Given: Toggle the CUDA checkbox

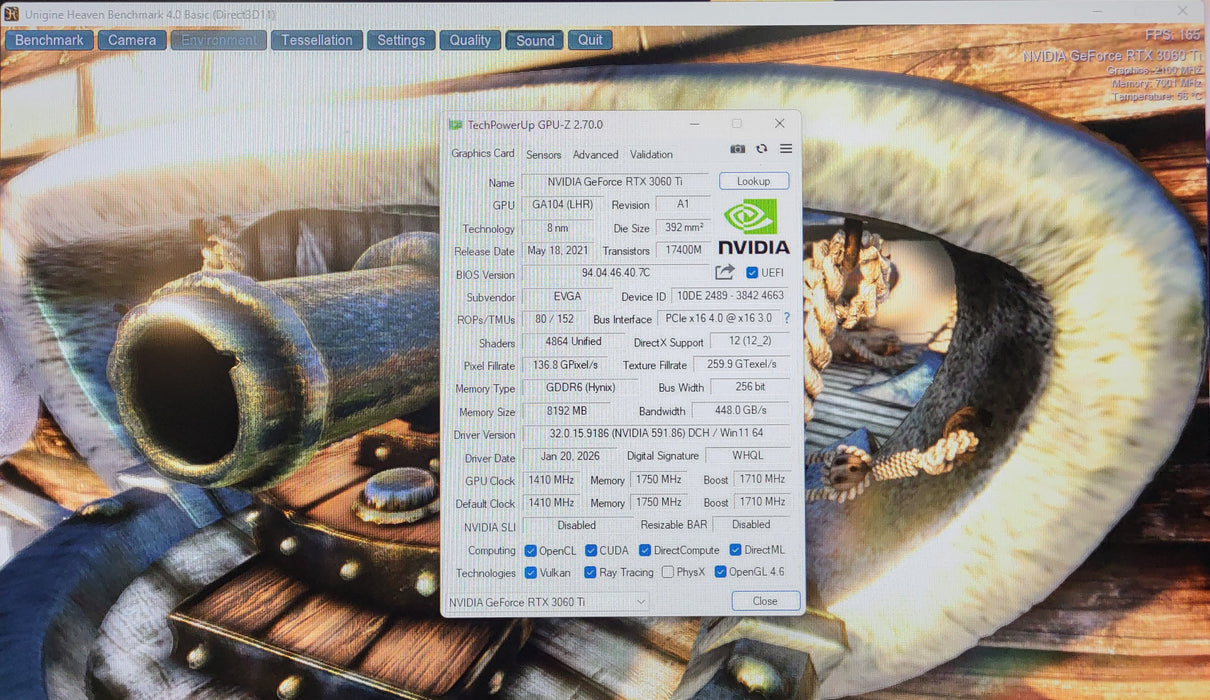Looking at the screenshot, I should click(x=591, y=551).
